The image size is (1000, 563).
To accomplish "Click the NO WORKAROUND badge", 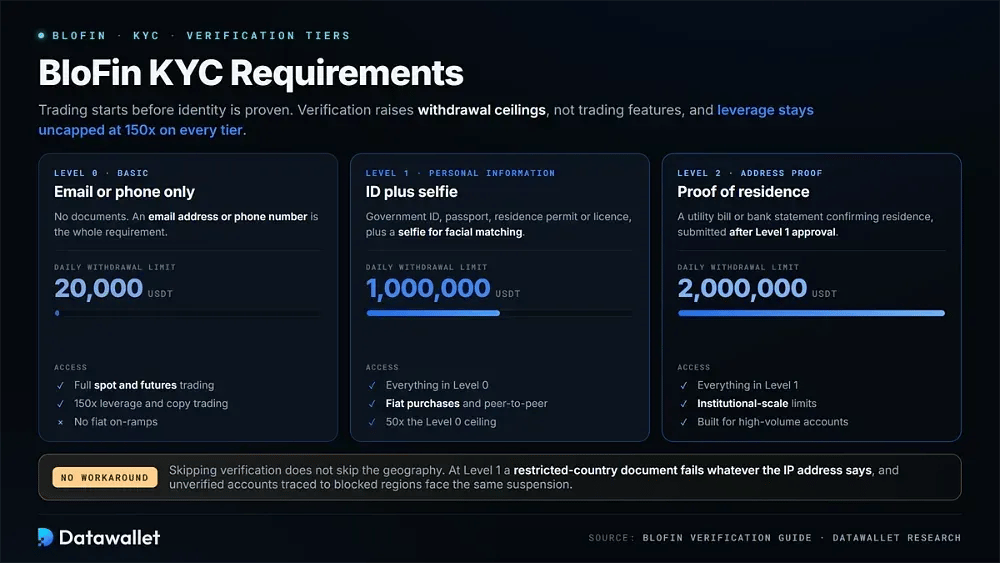I will point(105,477).
